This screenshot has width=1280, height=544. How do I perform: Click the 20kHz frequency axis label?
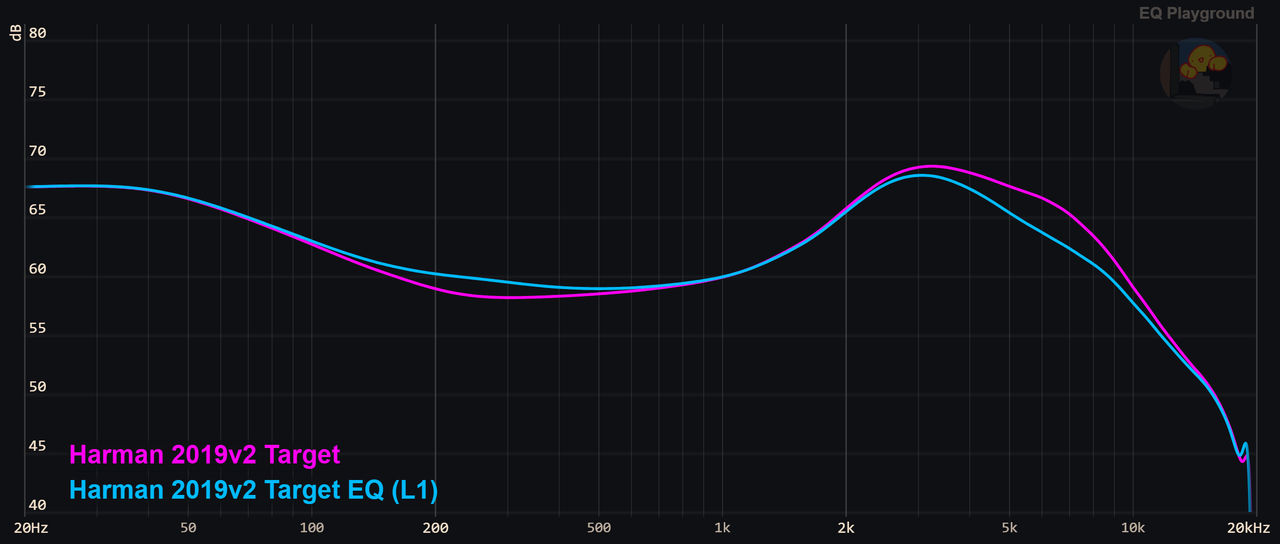pyautogui.click(x=1249, y=528)
